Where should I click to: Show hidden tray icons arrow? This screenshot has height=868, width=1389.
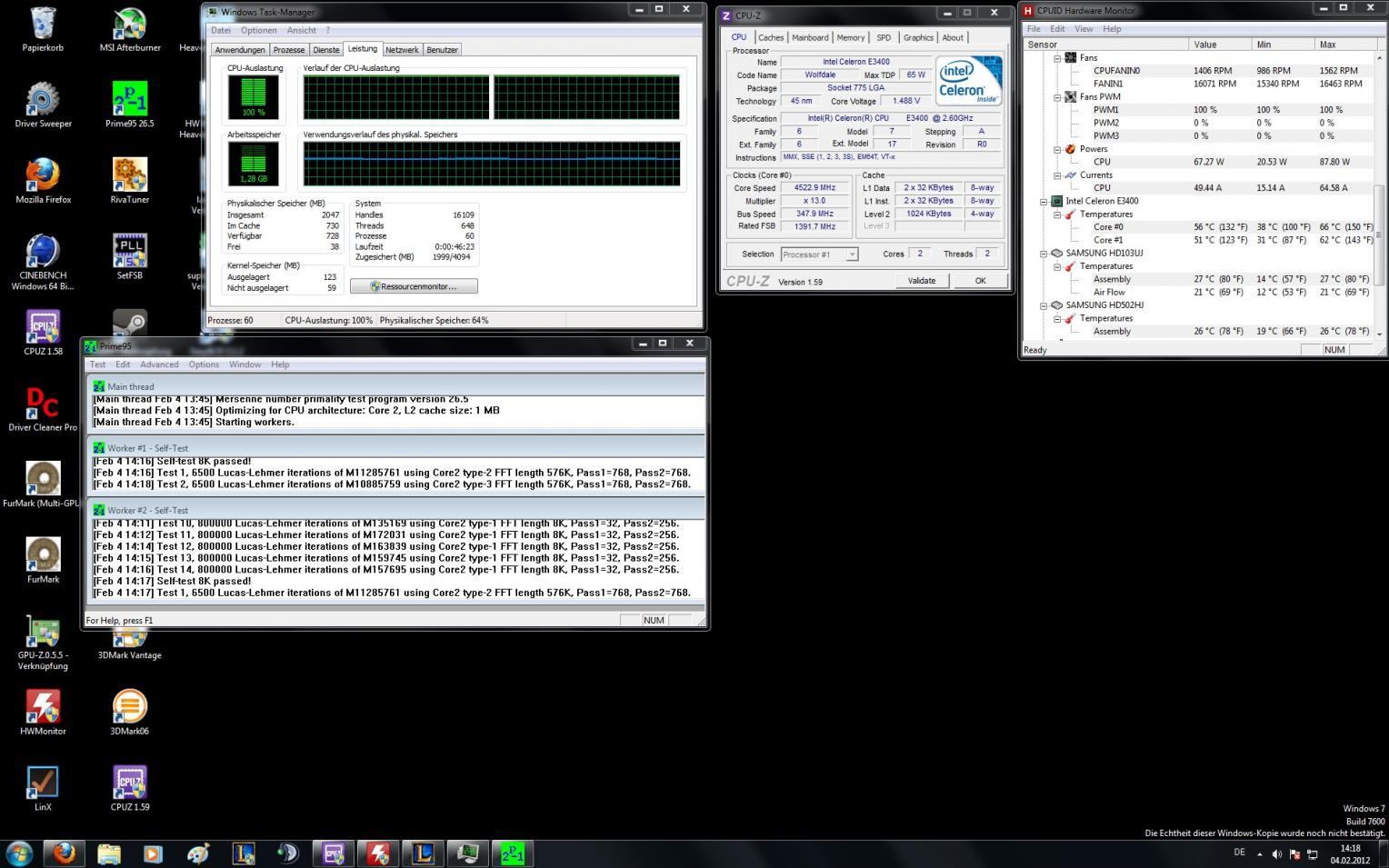[1259, 853]
